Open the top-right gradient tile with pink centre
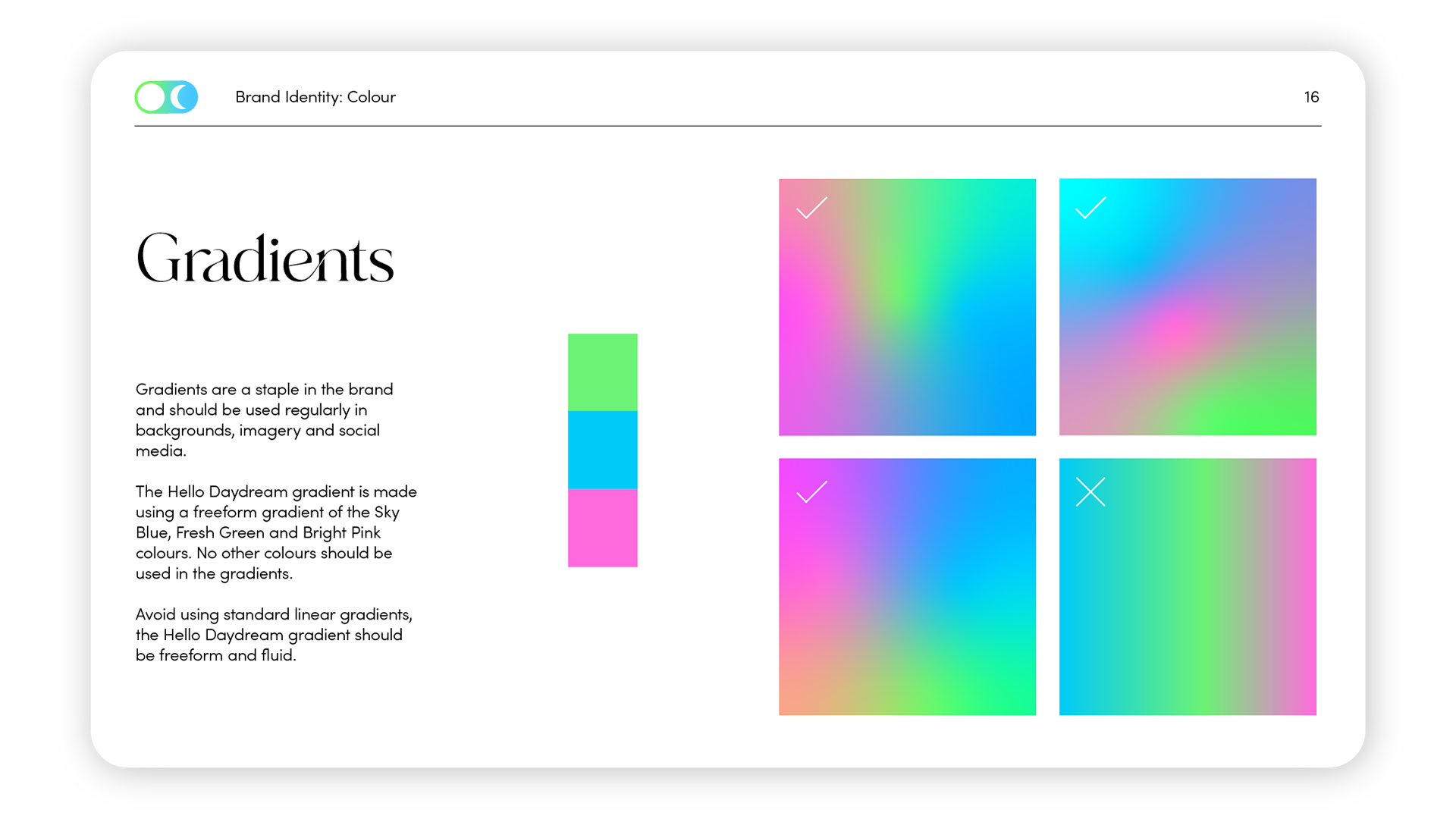This screenshot has width=1456, height=819. click(1188, 307)
